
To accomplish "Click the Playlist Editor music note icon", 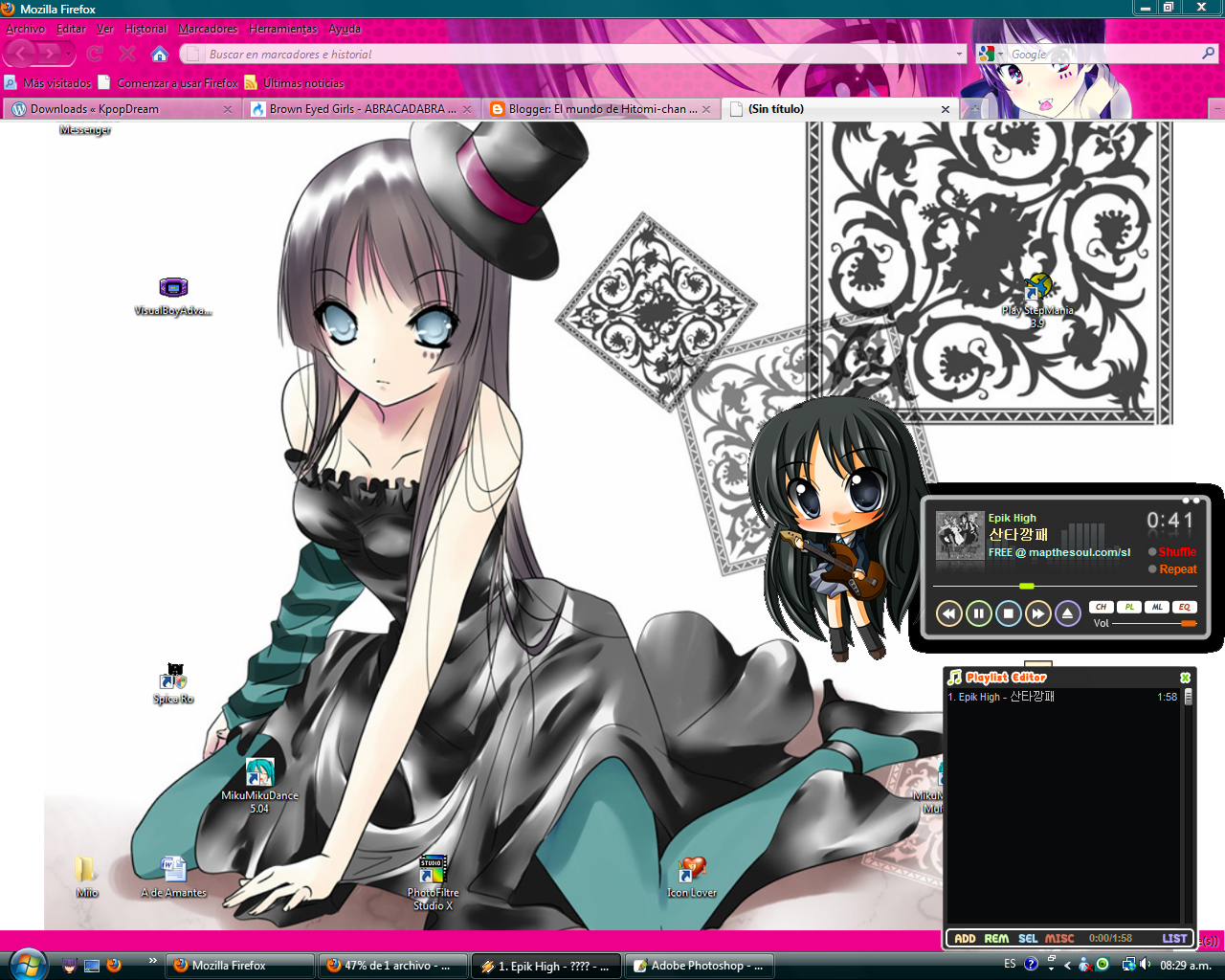I will 954,678.
